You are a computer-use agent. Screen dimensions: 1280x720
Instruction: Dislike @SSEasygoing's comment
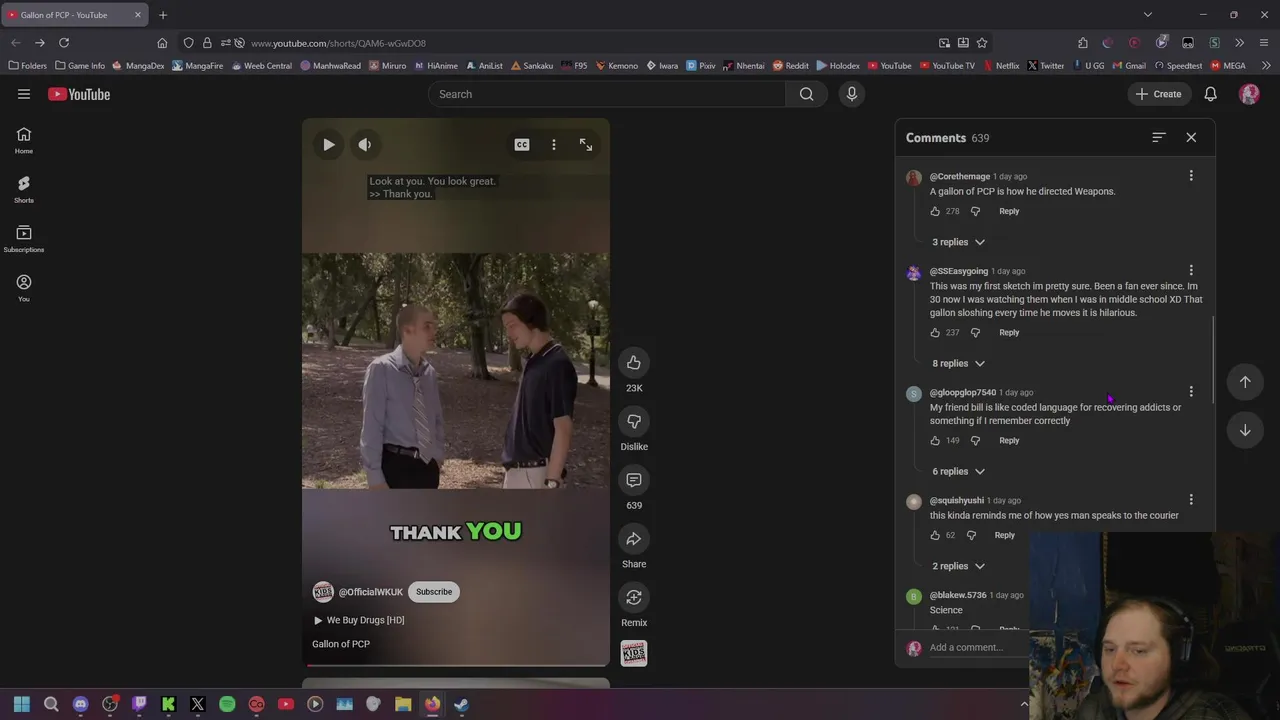tap(975, 332)
